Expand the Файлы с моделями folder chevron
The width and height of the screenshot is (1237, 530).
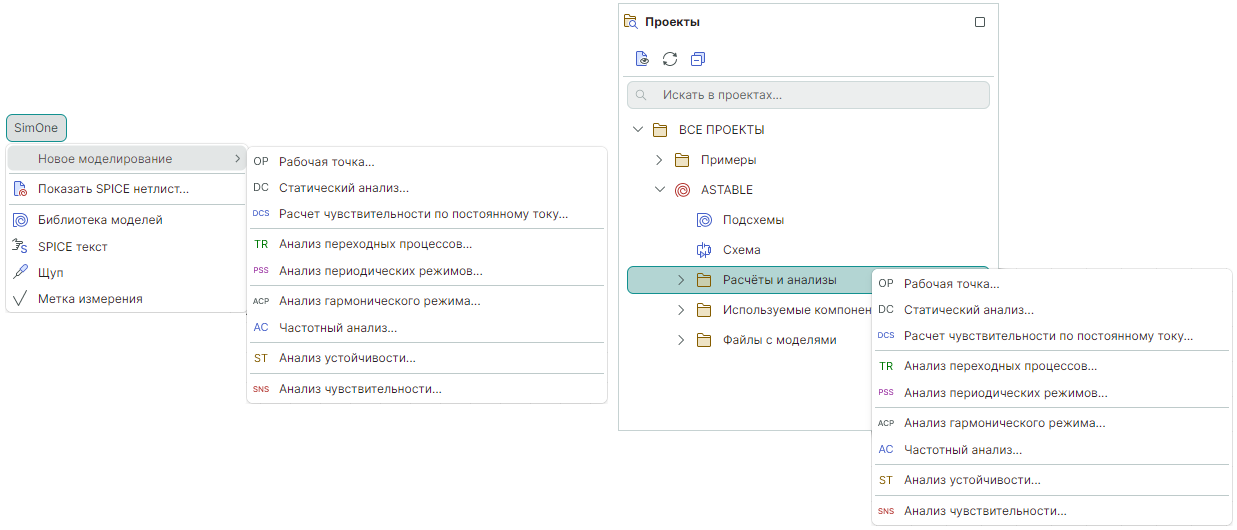681,340
